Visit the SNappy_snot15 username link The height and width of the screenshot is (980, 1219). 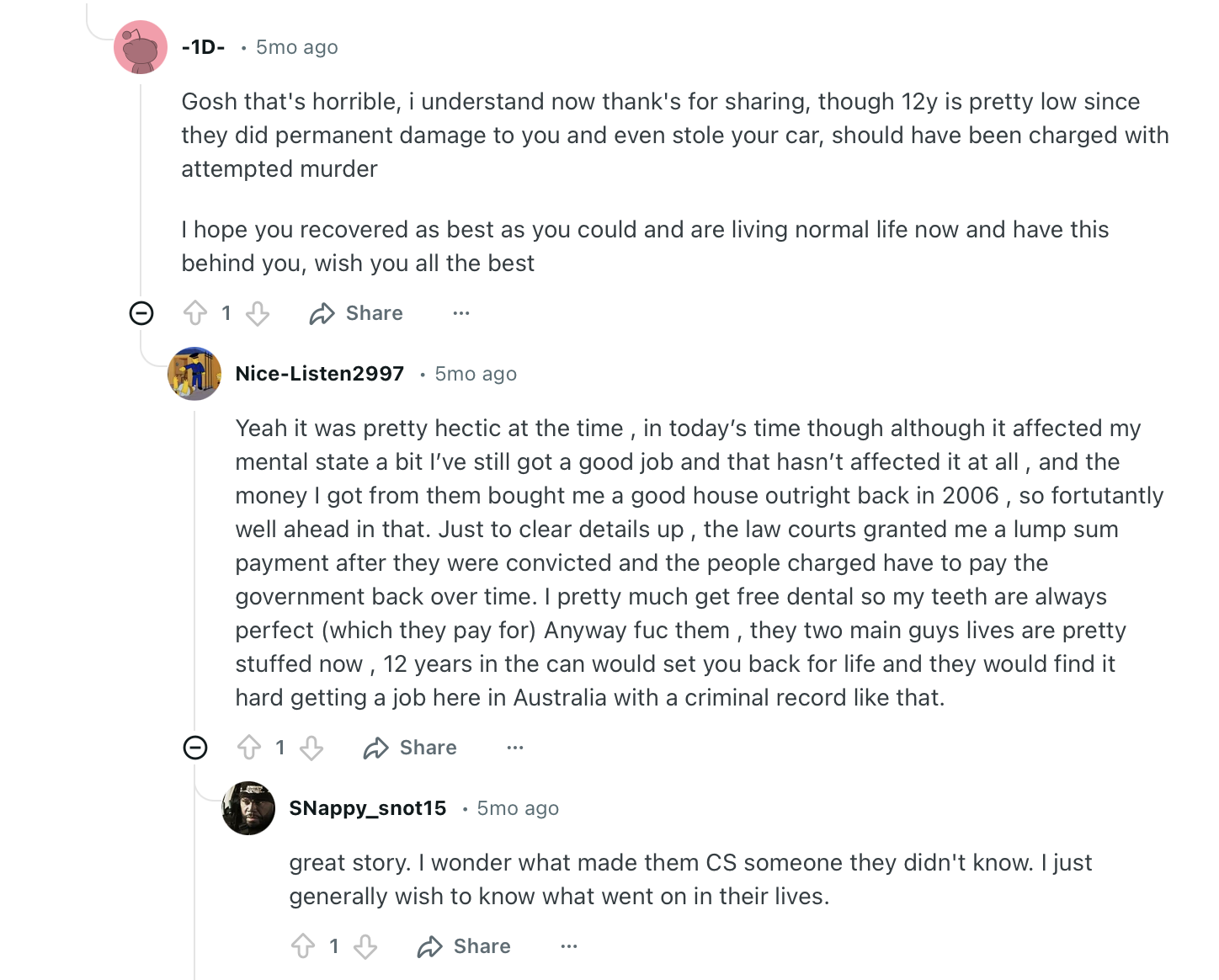click(368, 808)
